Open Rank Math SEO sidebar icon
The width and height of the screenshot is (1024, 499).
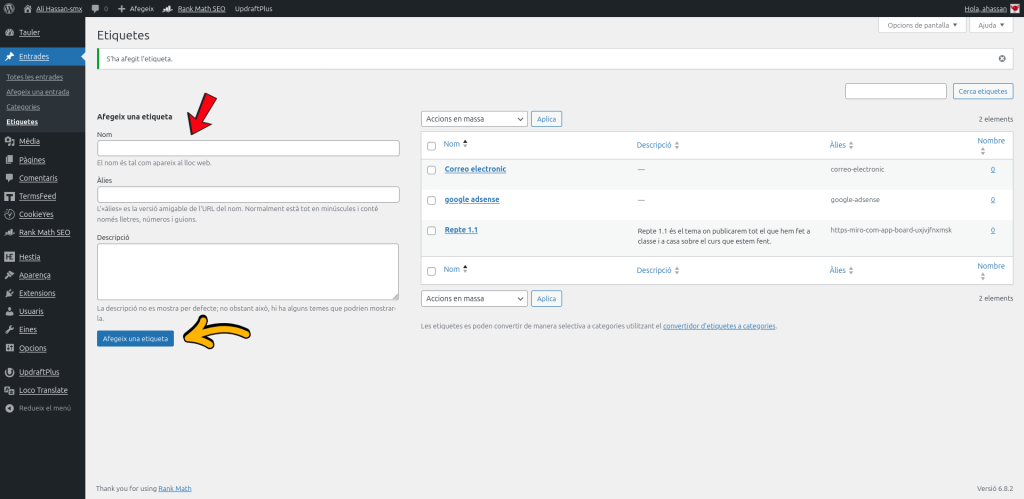pyautogui.click(x=9, y=232)
